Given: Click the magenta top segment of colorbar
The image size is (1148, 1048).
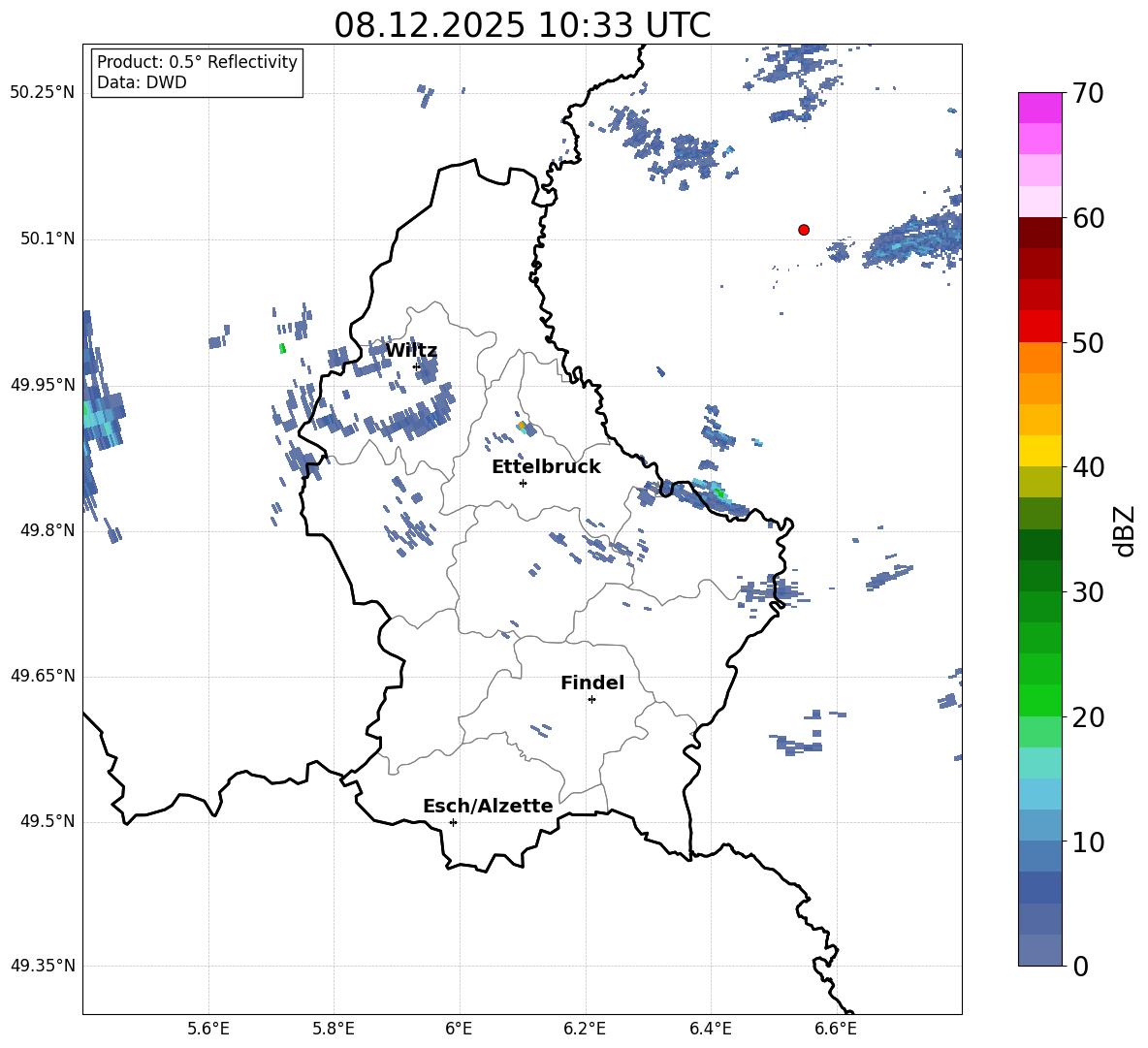Looking at the screenshot, I should [1040, 108].
